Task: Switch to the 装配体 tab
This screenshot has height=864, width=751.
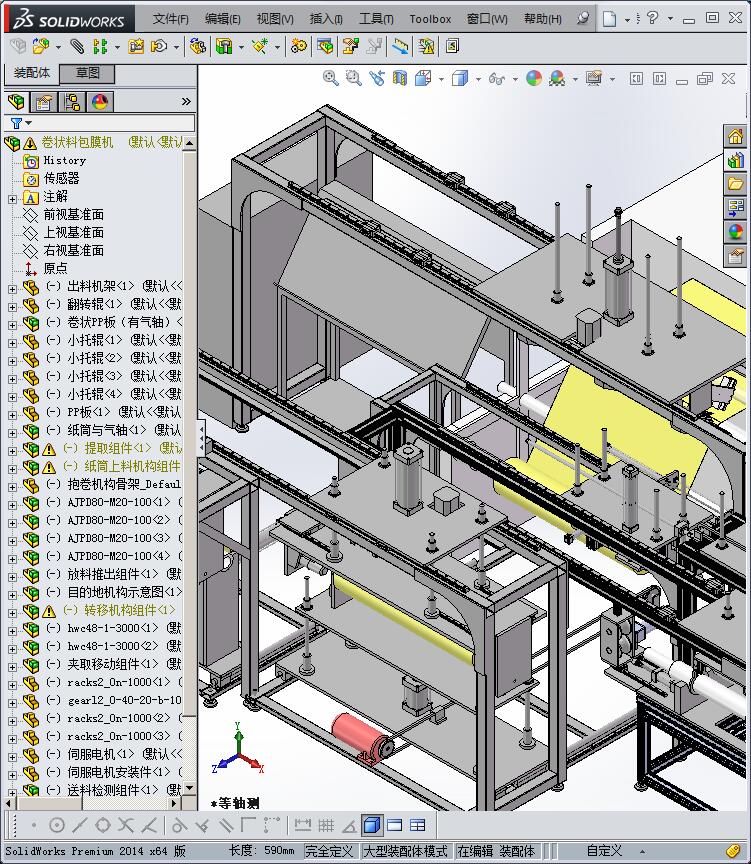Action: point(31,73)
